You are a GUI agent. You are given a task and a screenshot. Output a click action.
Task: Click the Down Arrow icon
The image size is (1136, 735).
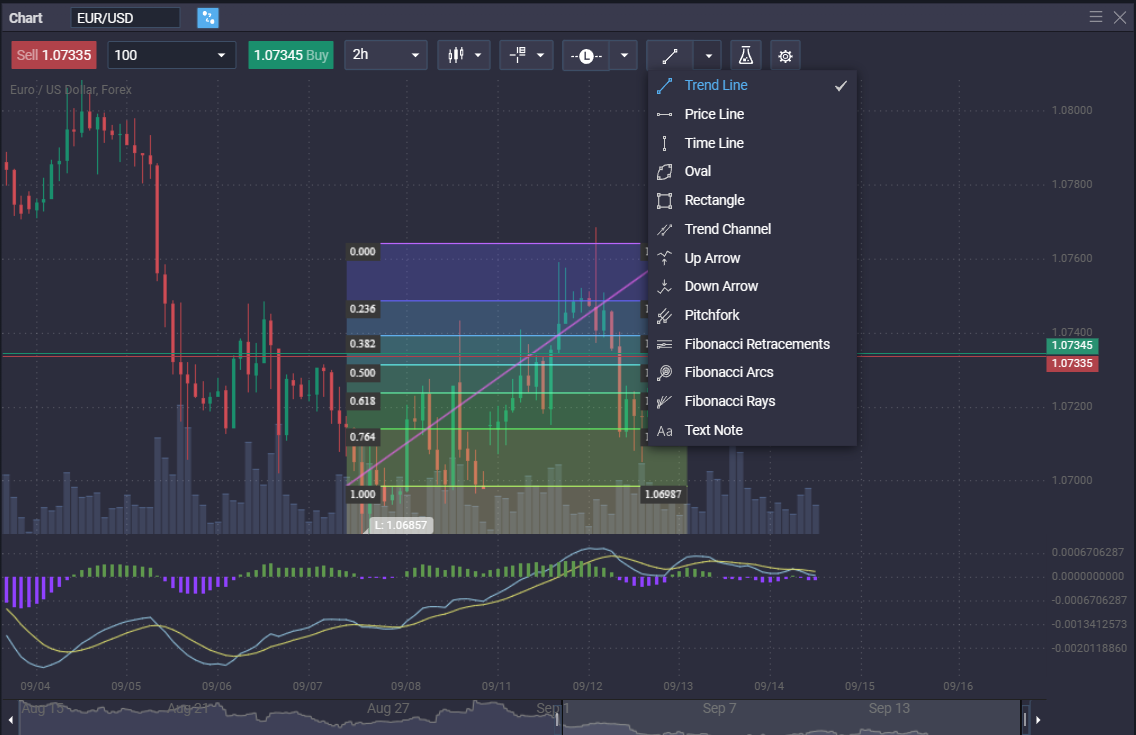[x=664, y=287]
